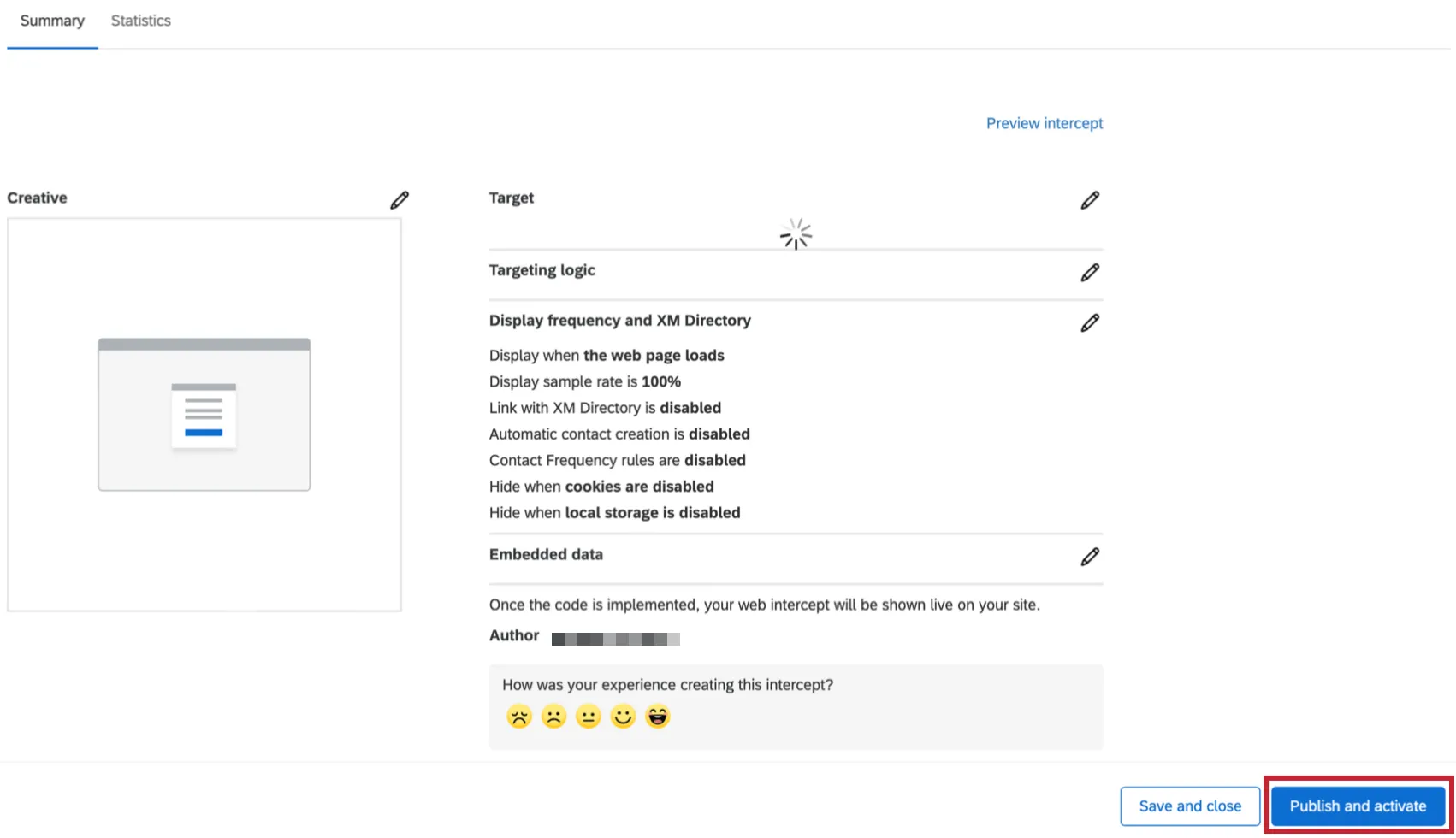Select the frowning face rating emoji
The height and width of the screenshot is (838, 1456).
(x=553, y=717)
